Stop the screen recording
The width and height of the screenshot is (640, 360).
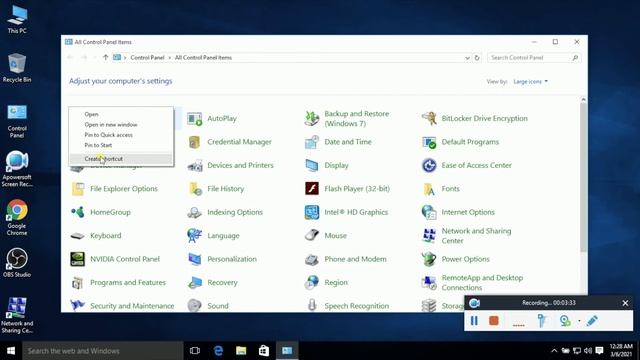(x=494, y=321)
